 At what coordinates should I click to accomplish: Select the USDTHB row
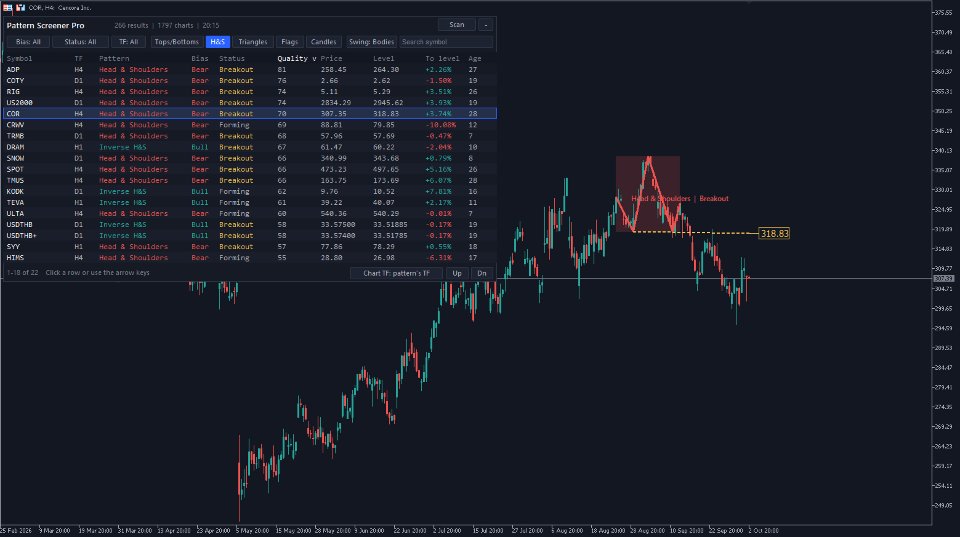tap(250, 225)
